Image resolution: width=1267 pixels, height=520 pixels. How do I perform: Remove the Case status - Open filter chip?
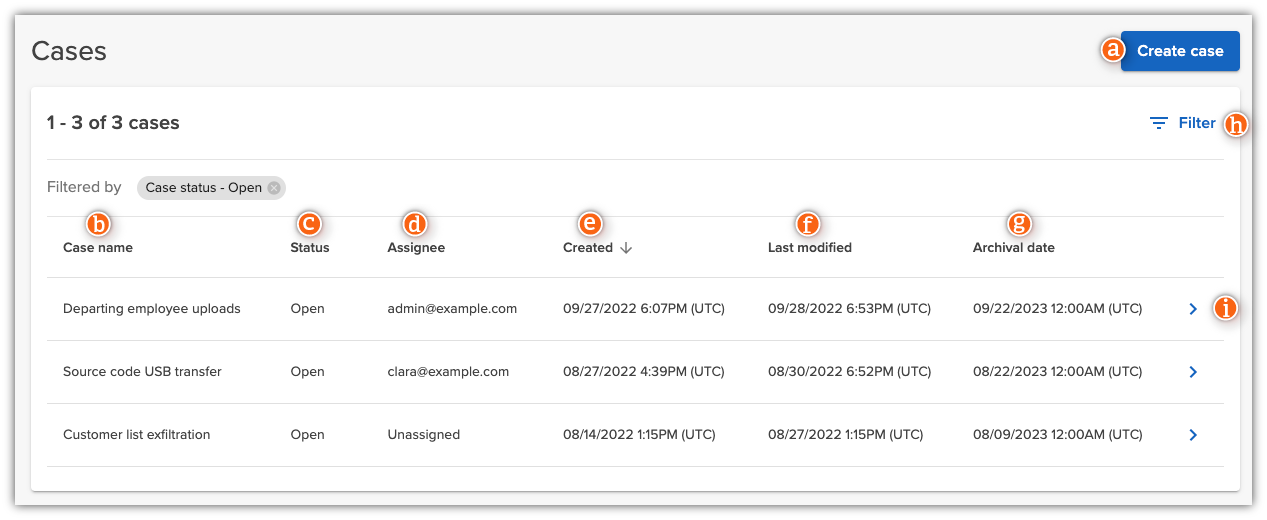[274, 188]
